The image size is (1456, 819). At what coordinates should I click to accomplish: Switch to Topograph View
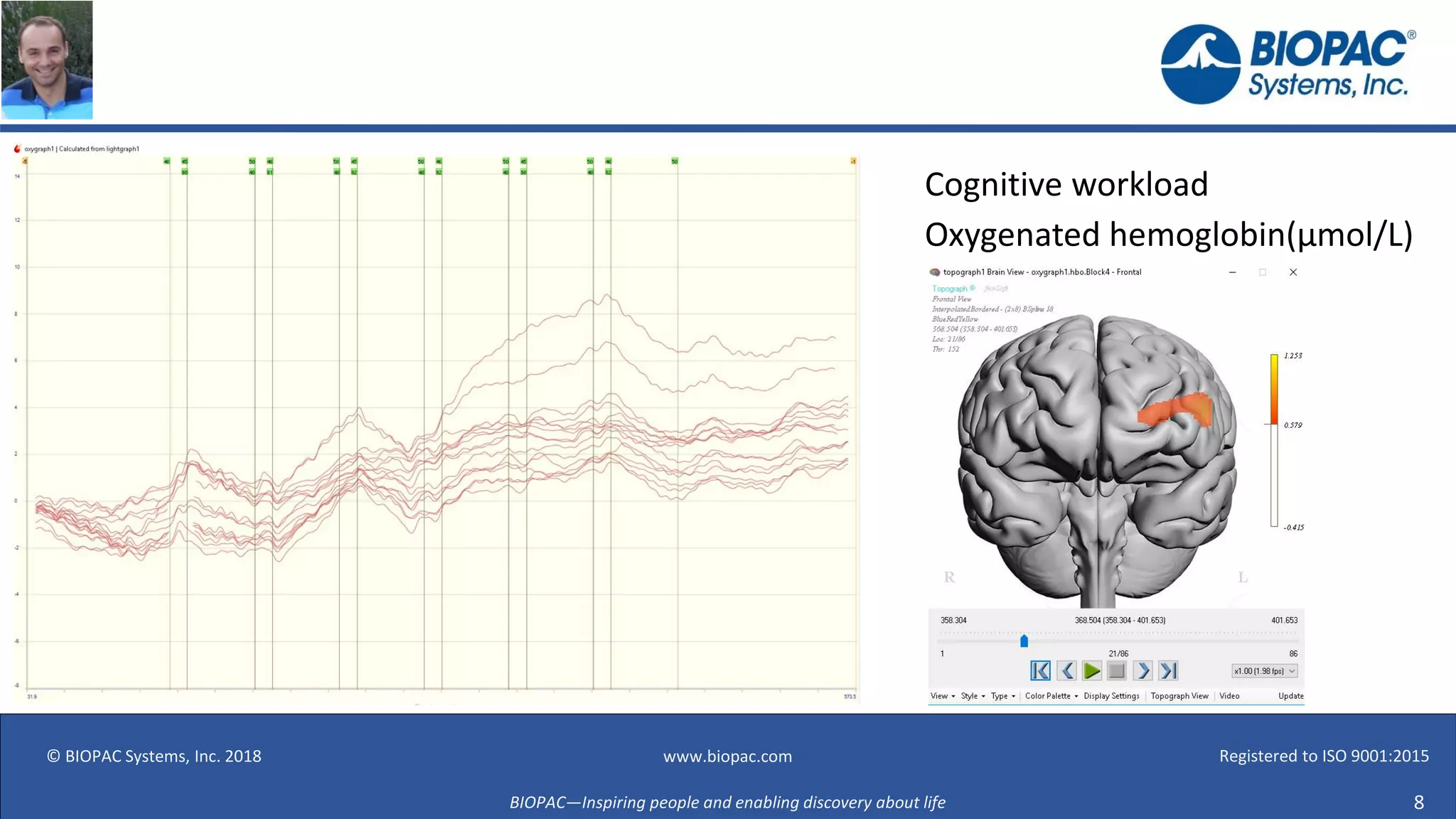point(1179,696)
